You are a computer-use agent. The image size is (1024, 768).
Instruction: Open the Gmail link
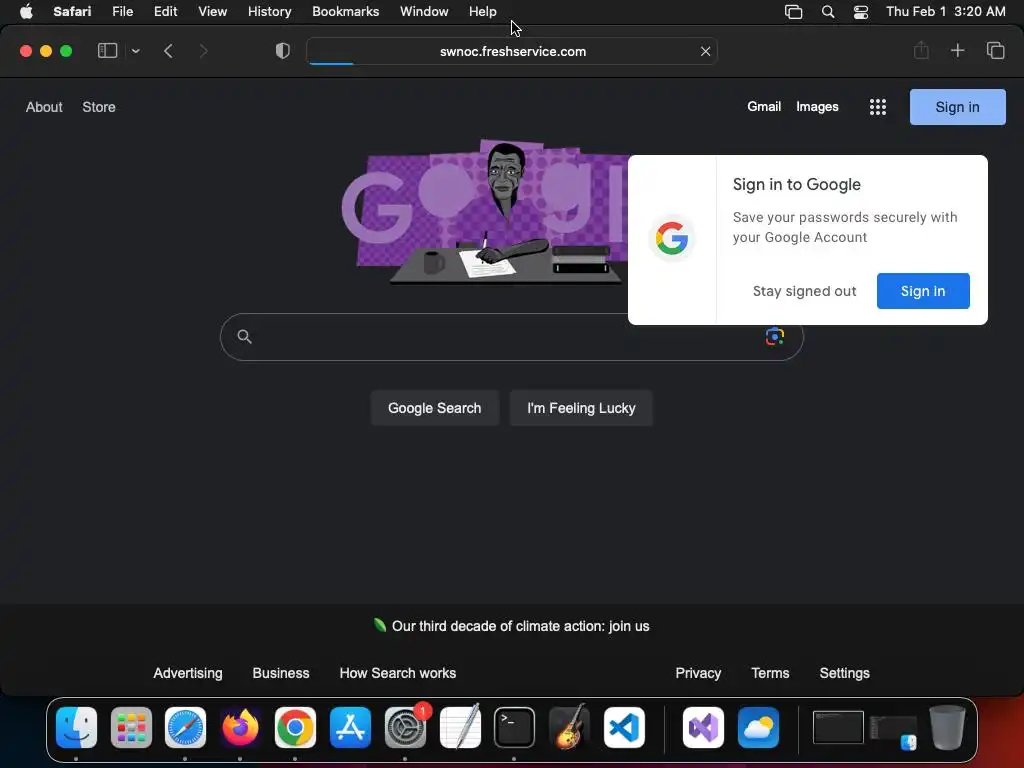(764, 106)
